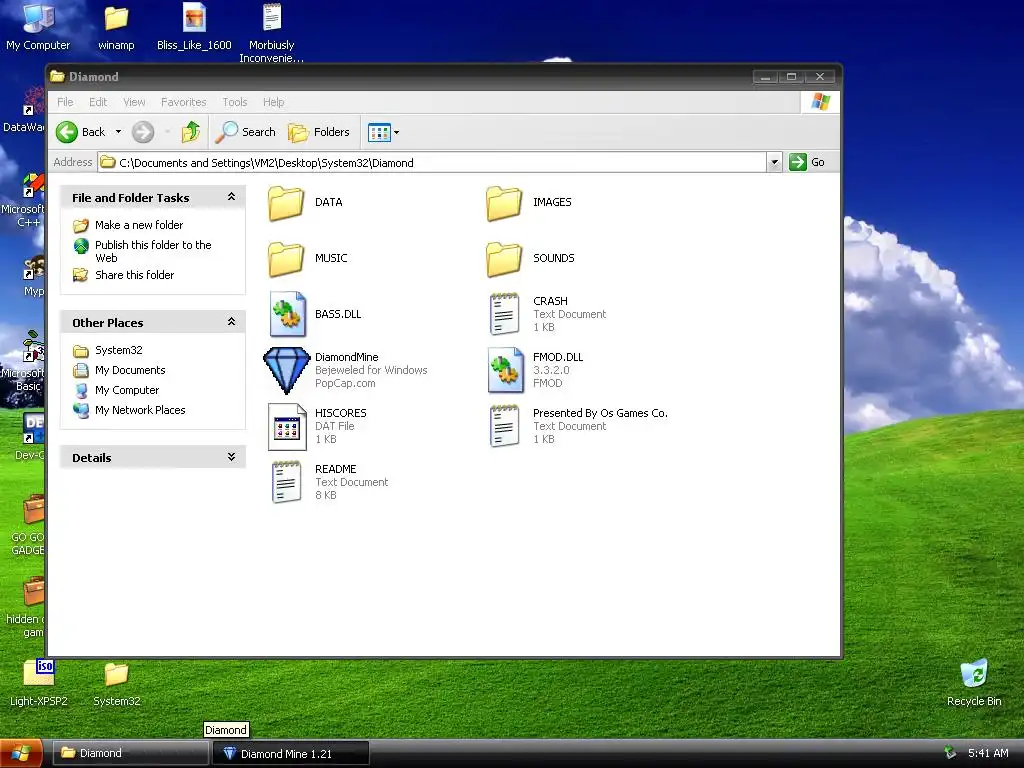Switch to Diamond Mine 1.21 taskbar button

[291, 753]
